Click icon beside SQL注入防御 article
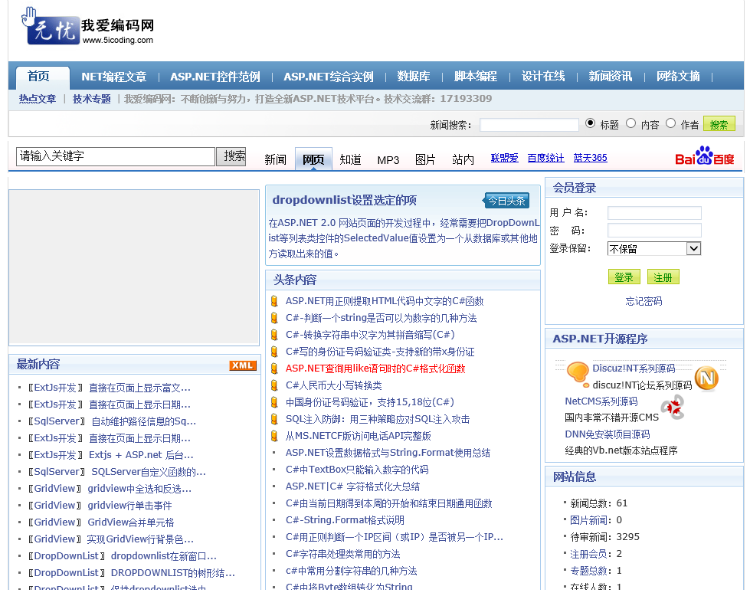 [275, 419]
